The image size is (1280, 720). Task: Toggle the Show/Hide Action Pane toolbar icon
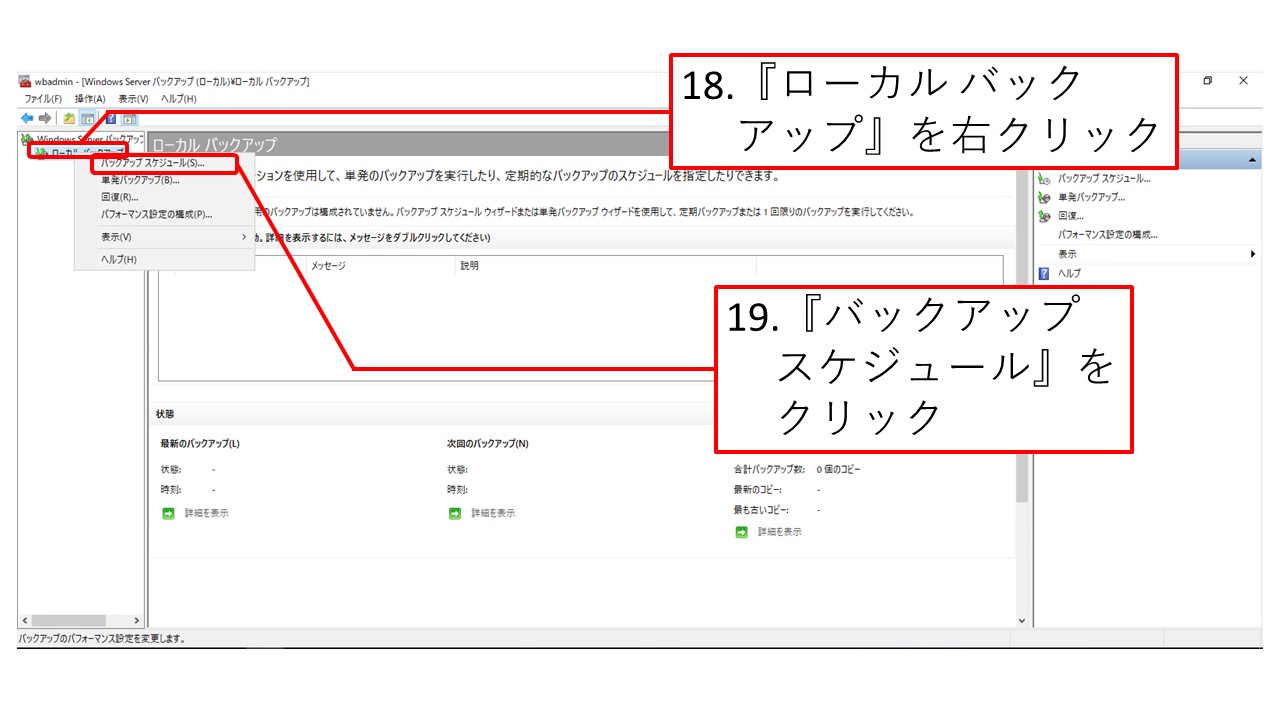[x=129, y=118]
